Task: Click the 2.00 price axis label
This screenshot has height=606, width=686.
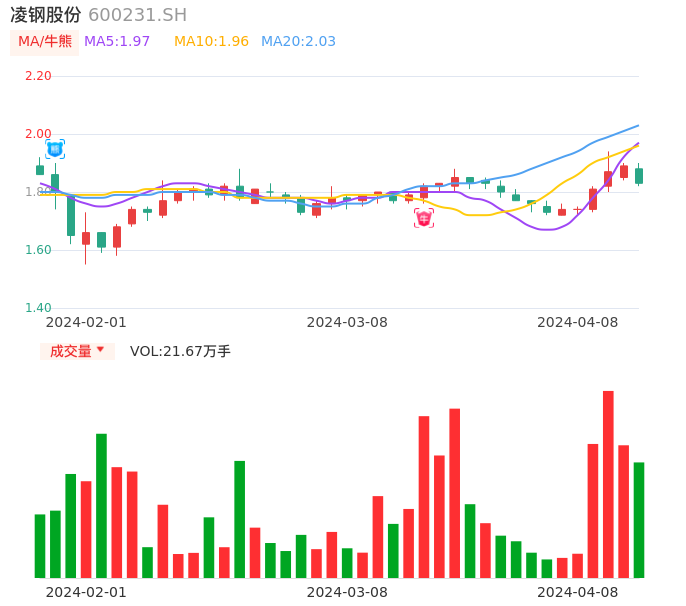Action: (x=38, y=134)
